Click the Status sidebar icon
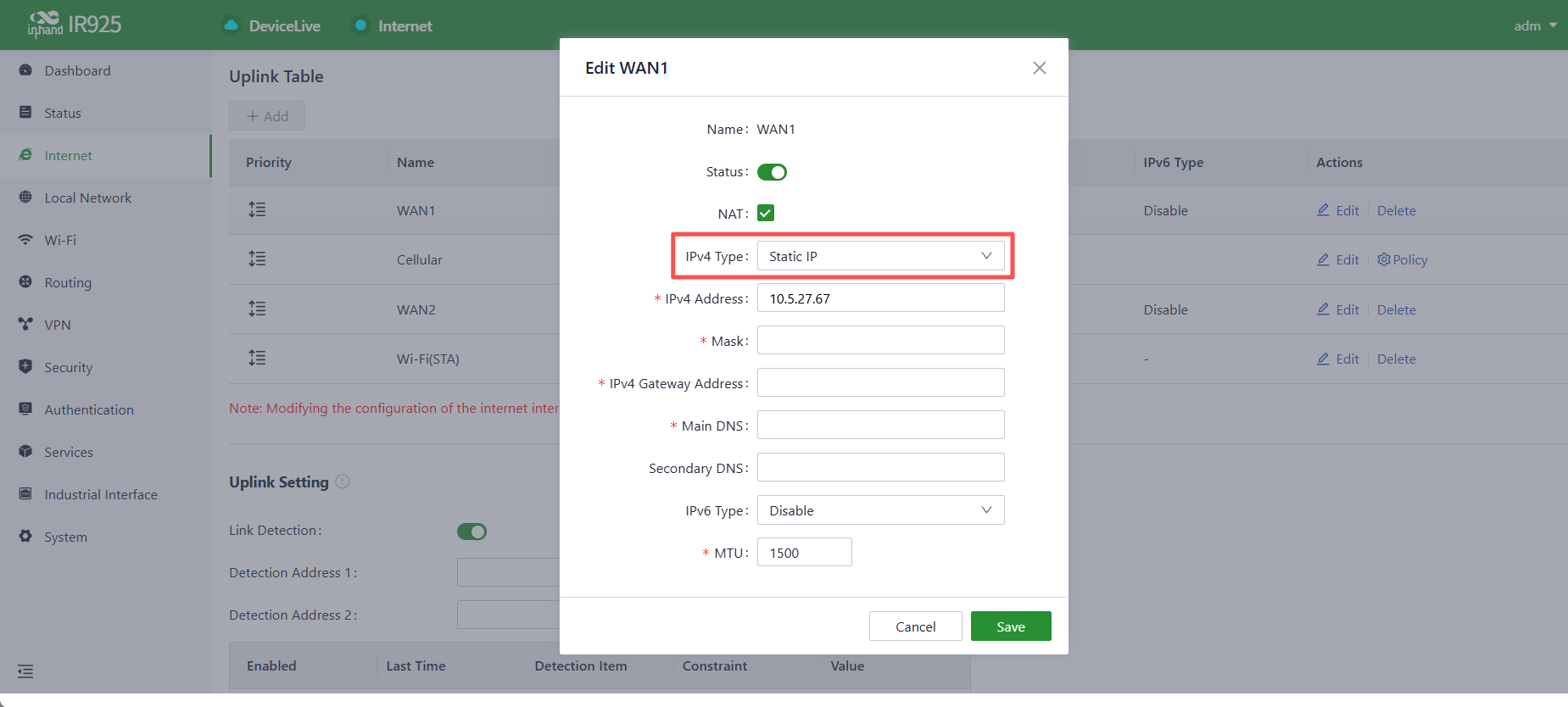This screenshot has height=707, width=1568. 25,113
